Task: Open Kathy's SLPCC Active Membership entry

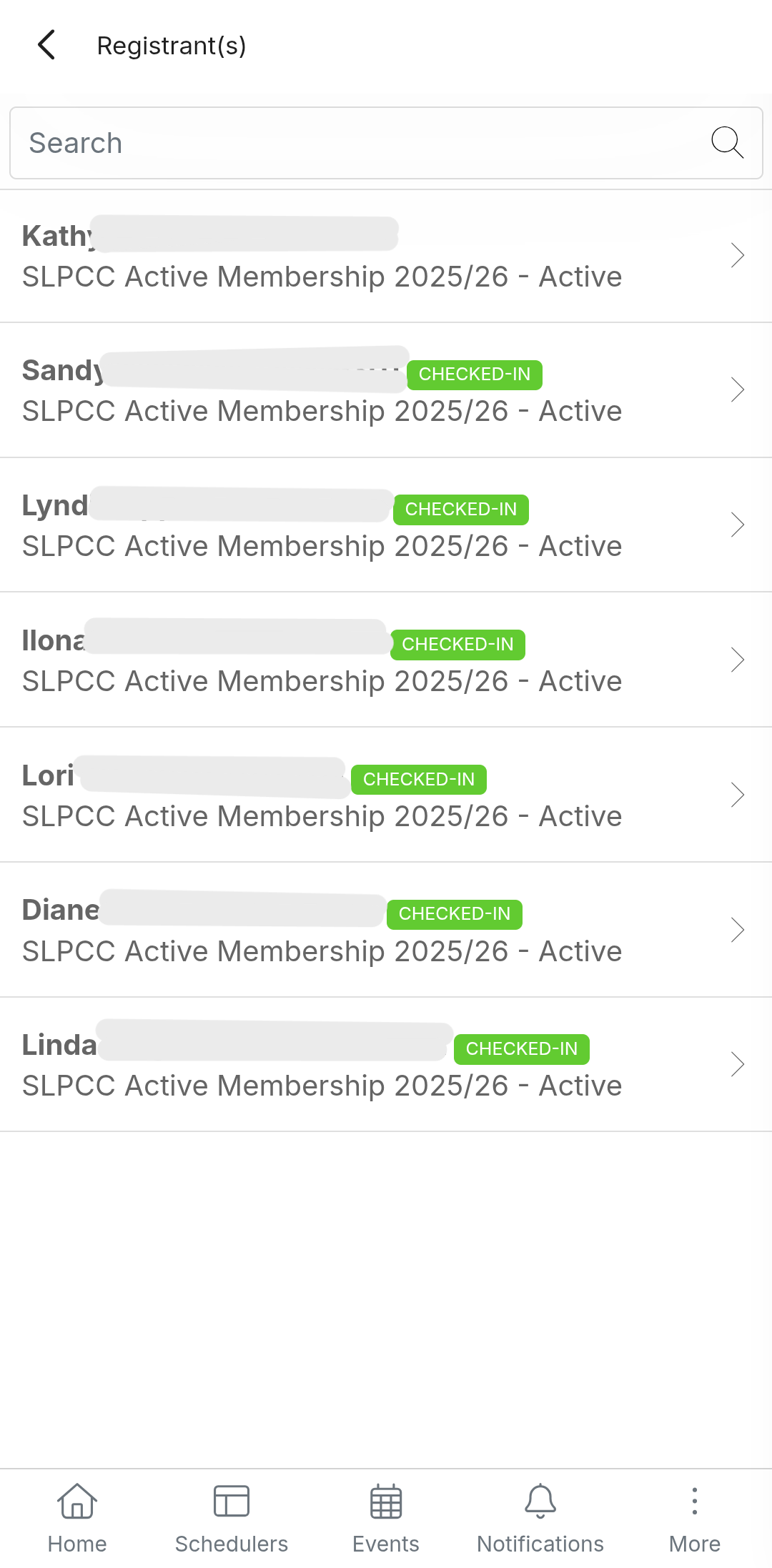Action: coord(322,277)
